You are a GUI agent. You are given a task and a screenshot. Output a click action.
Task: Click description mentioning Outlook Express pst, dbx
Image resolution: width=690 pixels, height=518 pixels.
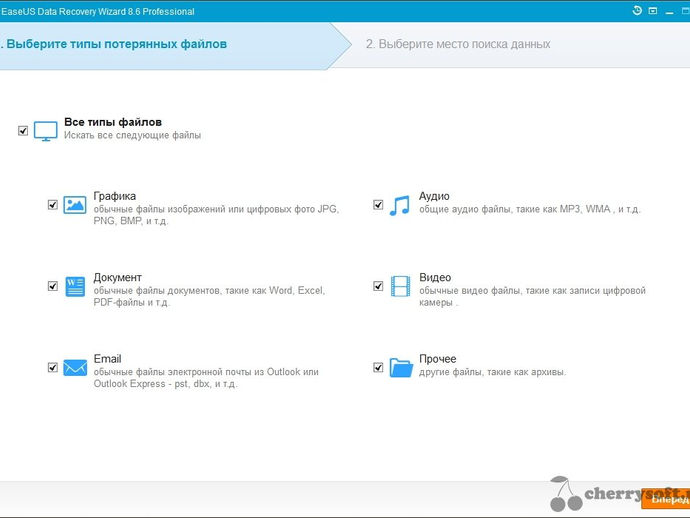[206, 378]
